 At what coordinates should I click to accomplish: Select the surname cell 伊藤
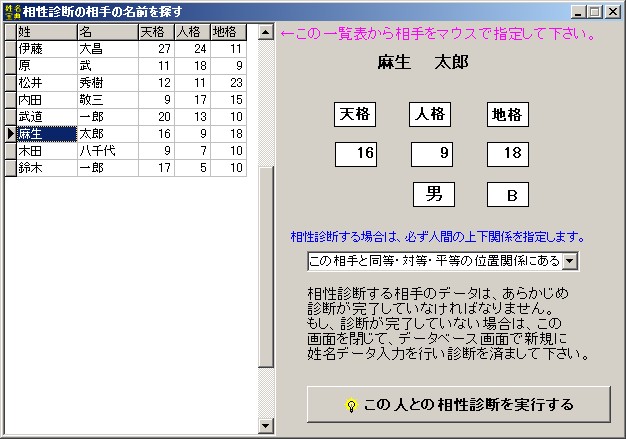[x=47, y=49]
